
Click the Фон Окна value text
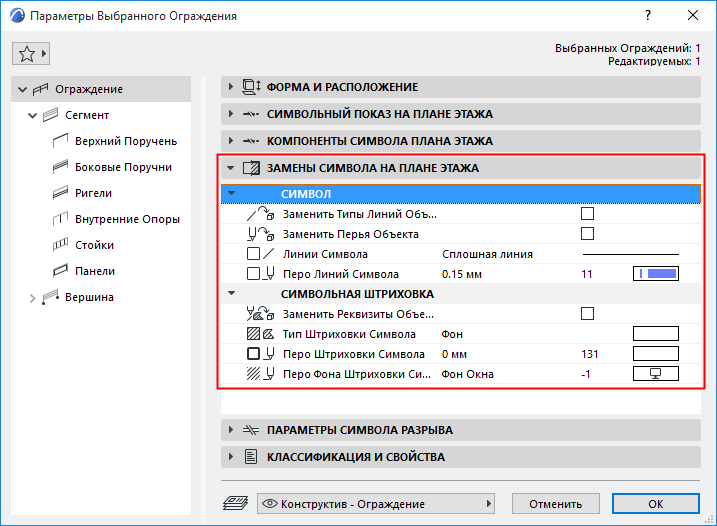pyautogui.click(x=467, y=374)
